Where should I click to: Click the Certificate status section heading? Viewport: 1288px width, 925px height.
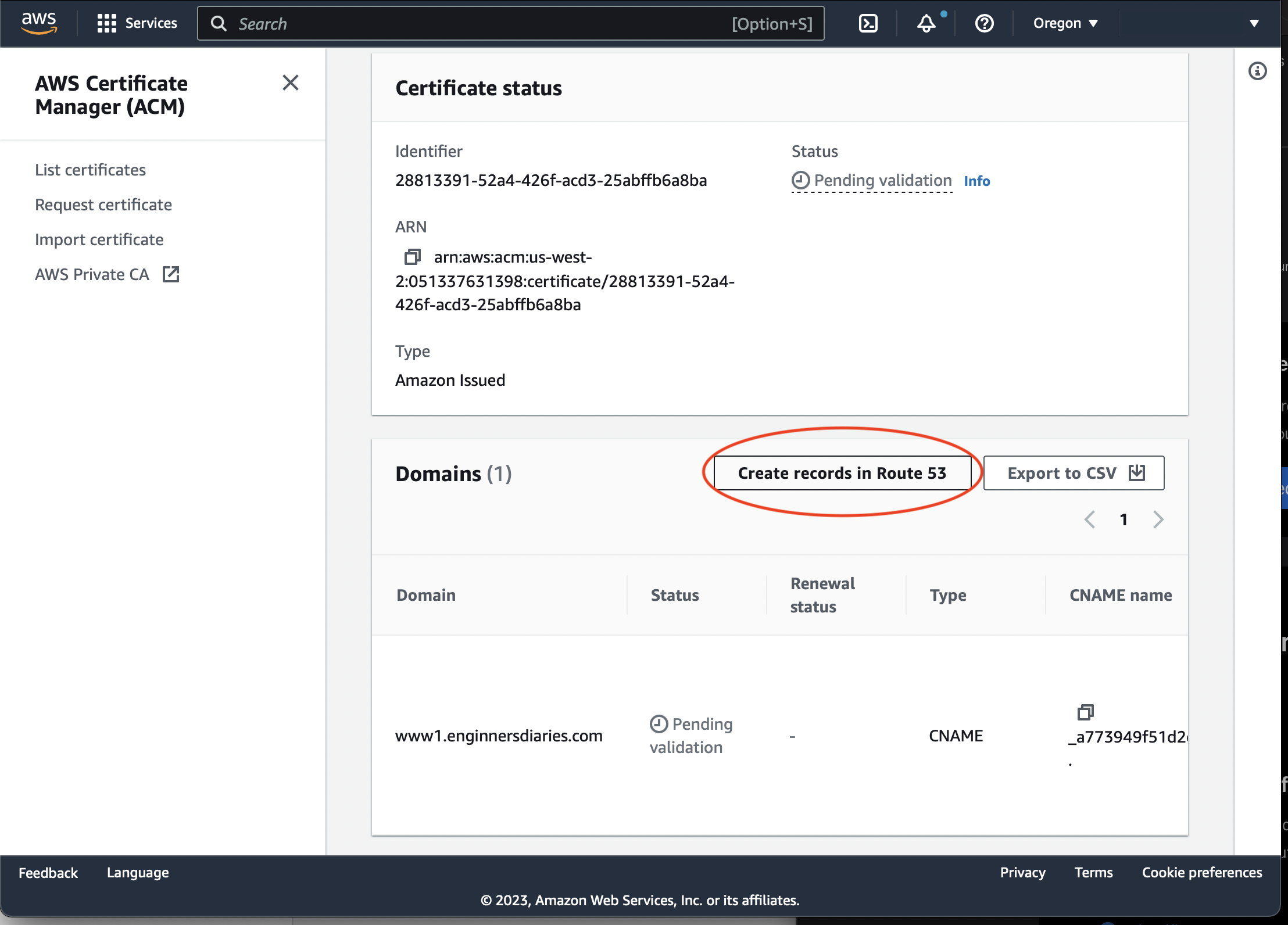pos(479,88)
